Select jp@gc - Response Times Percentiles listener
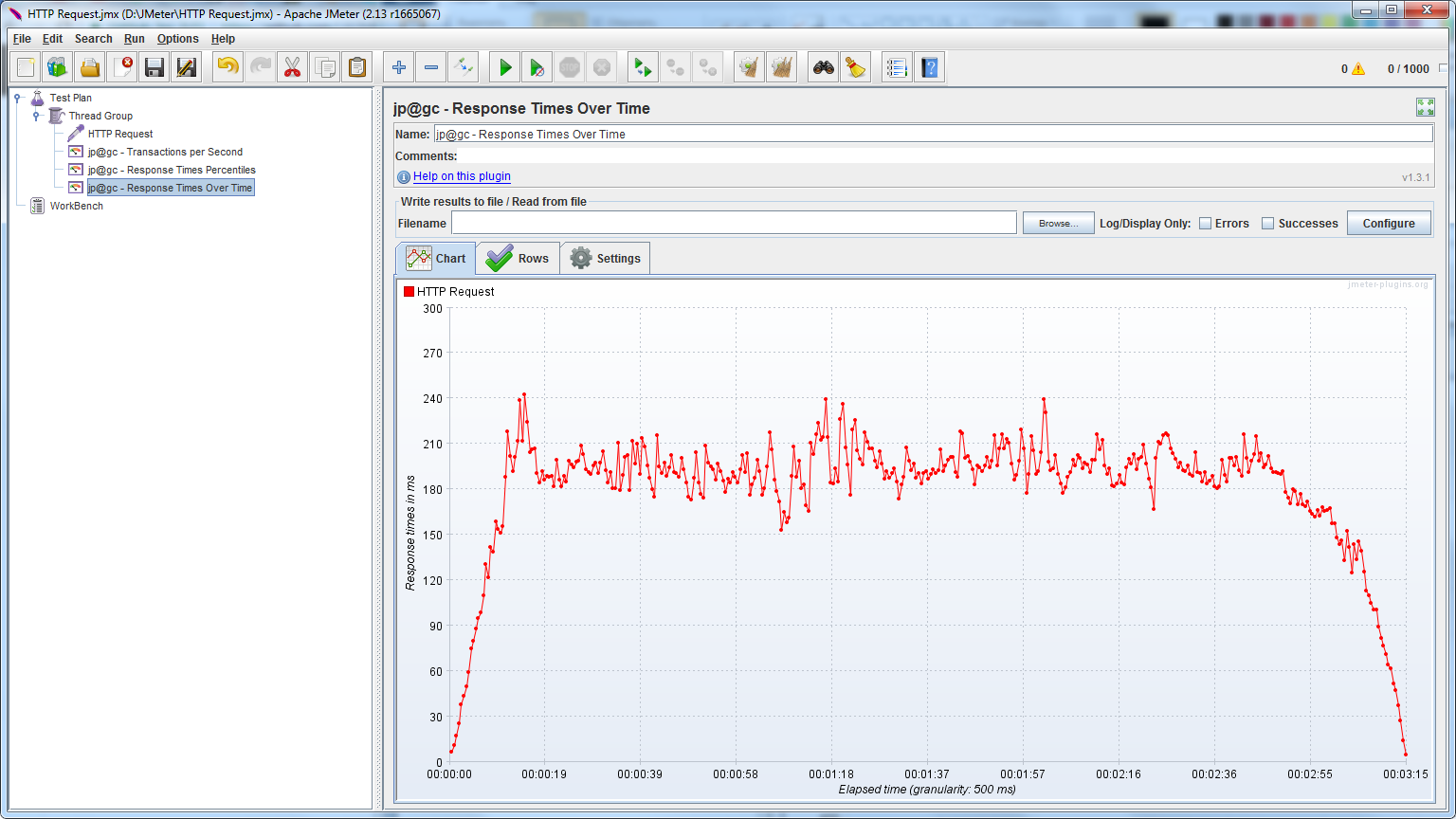Viewport: 1456px width, 819px height. click(x=172, y=170)
